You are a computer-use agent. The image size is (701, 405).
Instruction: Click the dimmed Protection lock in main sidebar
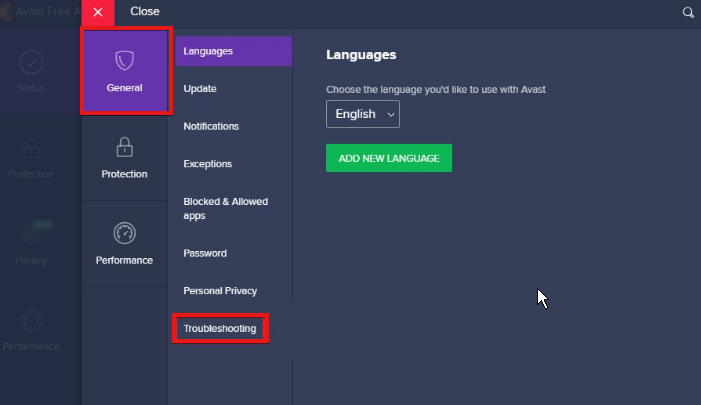31,149
